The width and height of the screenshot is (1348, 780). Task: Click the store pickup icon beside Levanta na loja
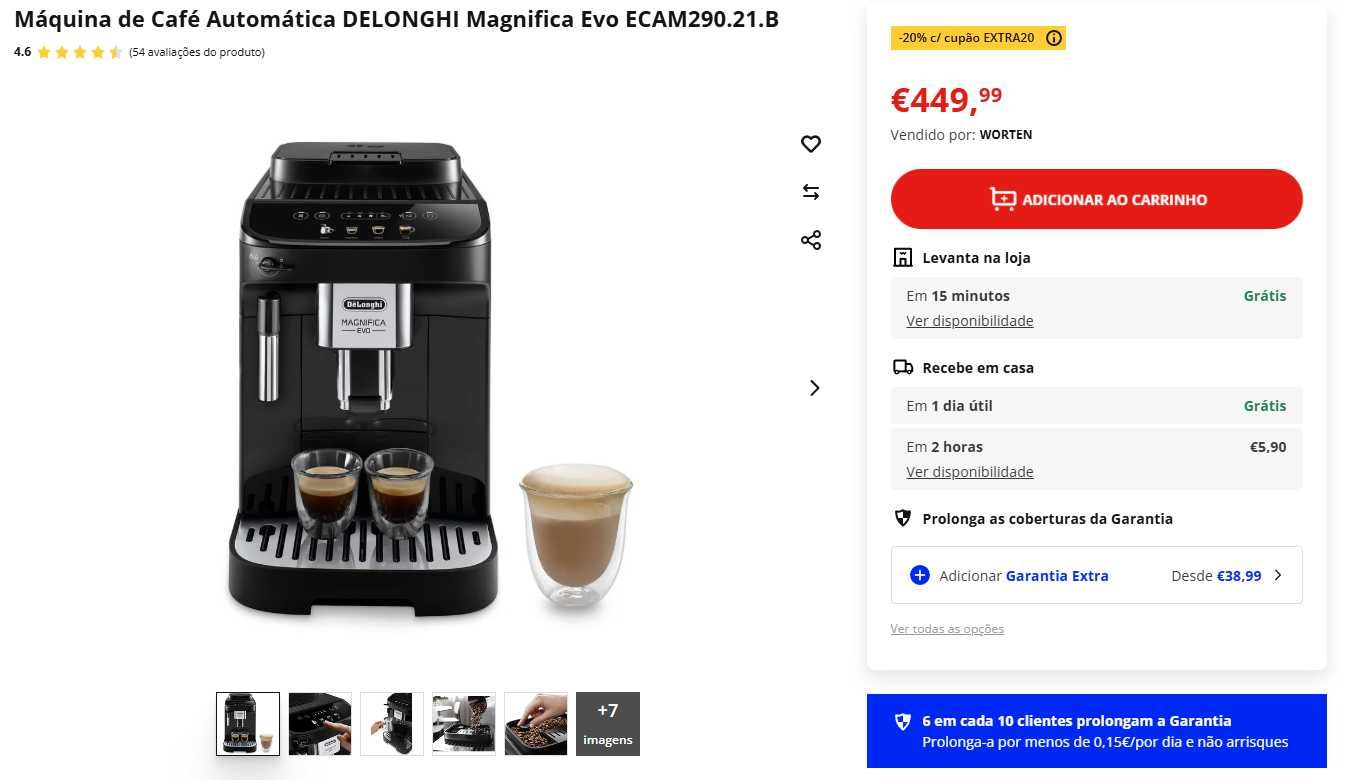(903, 258)
